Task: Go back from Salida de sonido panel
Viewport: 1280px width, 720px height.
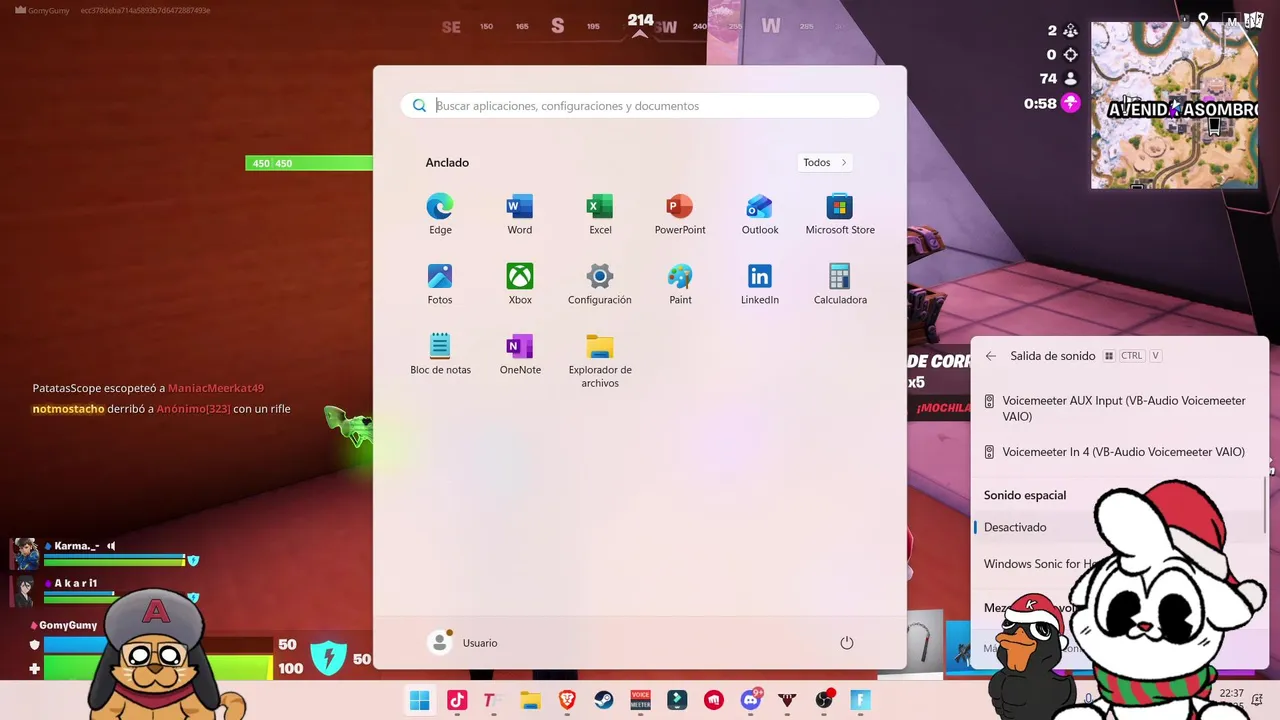Action: (x=991, y=356)
